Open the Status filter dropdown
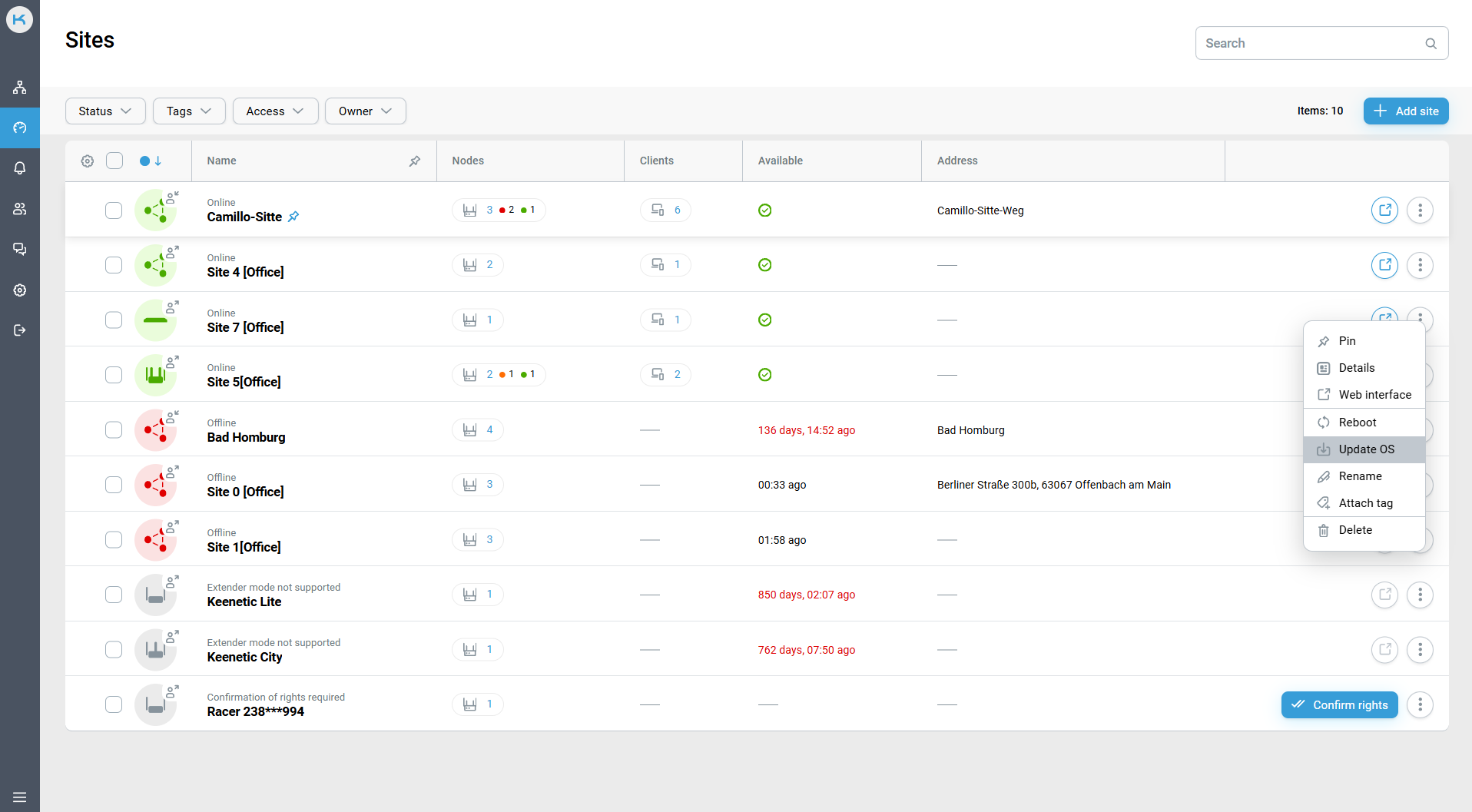The image size is (1472, 812). [x=105, y=111]
